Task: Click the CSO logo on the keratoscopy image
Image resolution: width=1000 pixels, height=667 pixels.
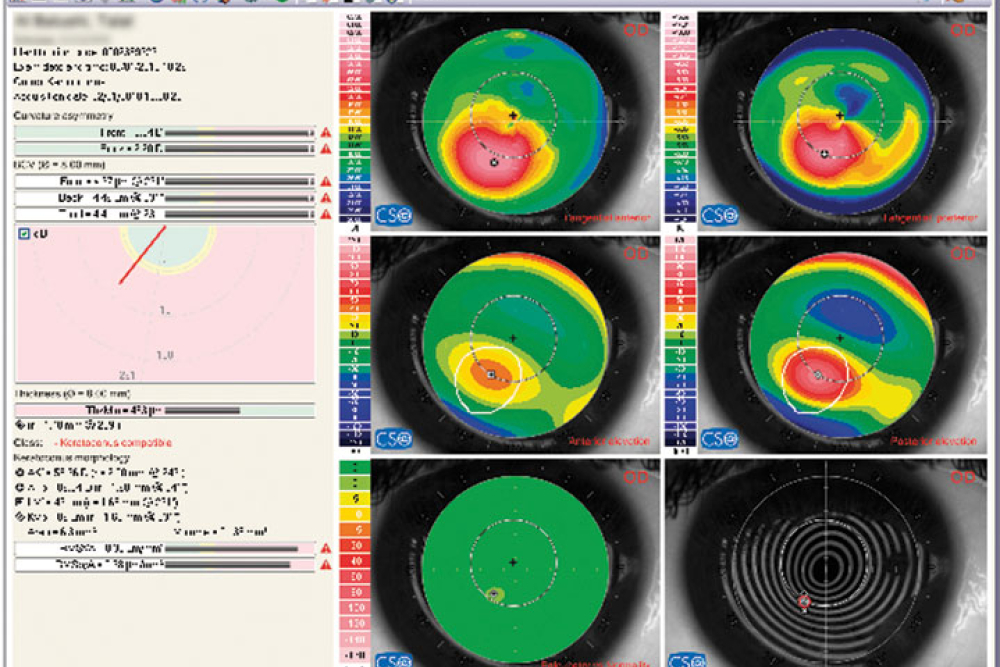Action: (689, 659)
